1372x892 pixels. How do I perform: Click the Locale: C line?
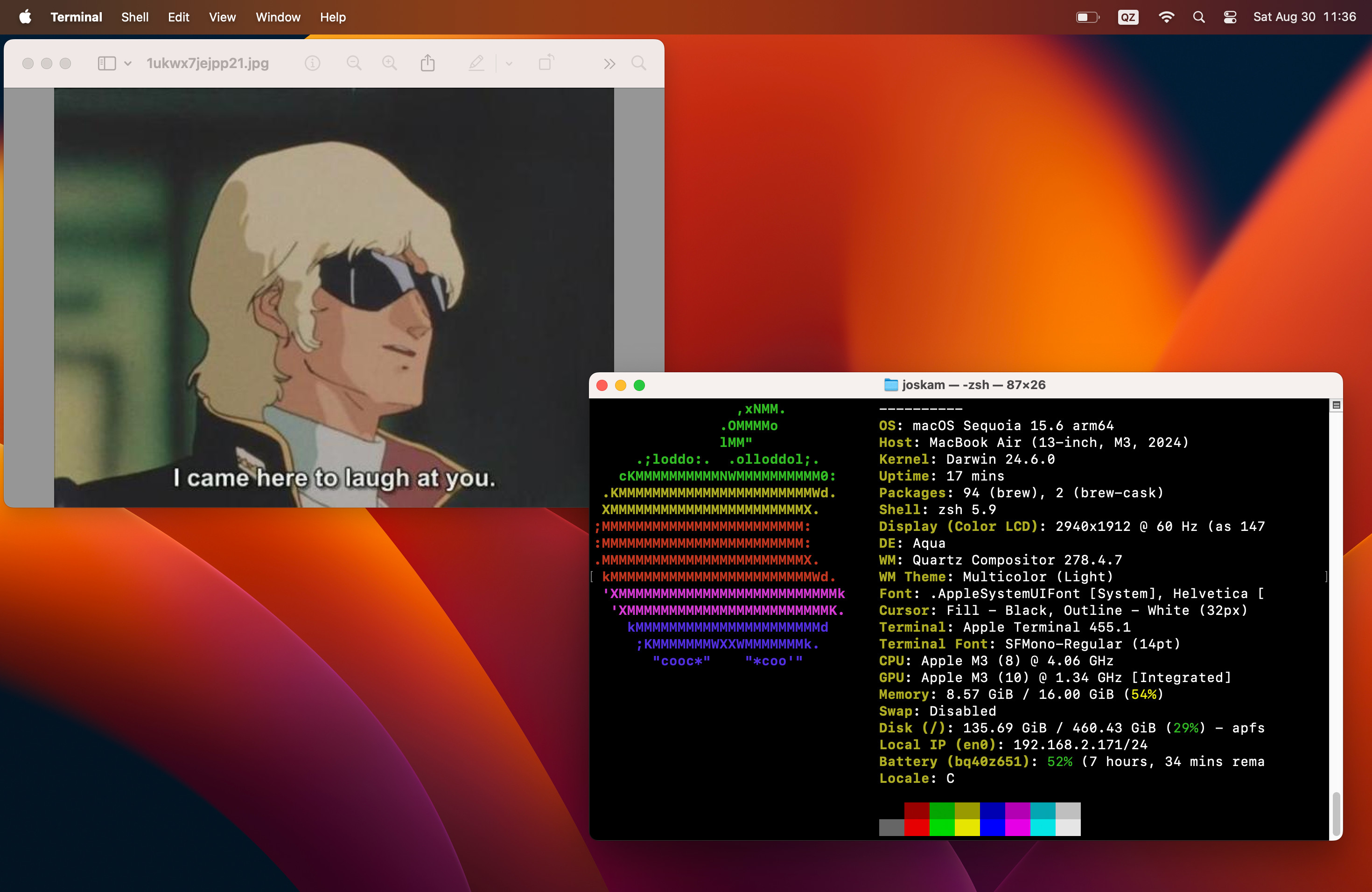click(x=917, y=778)
